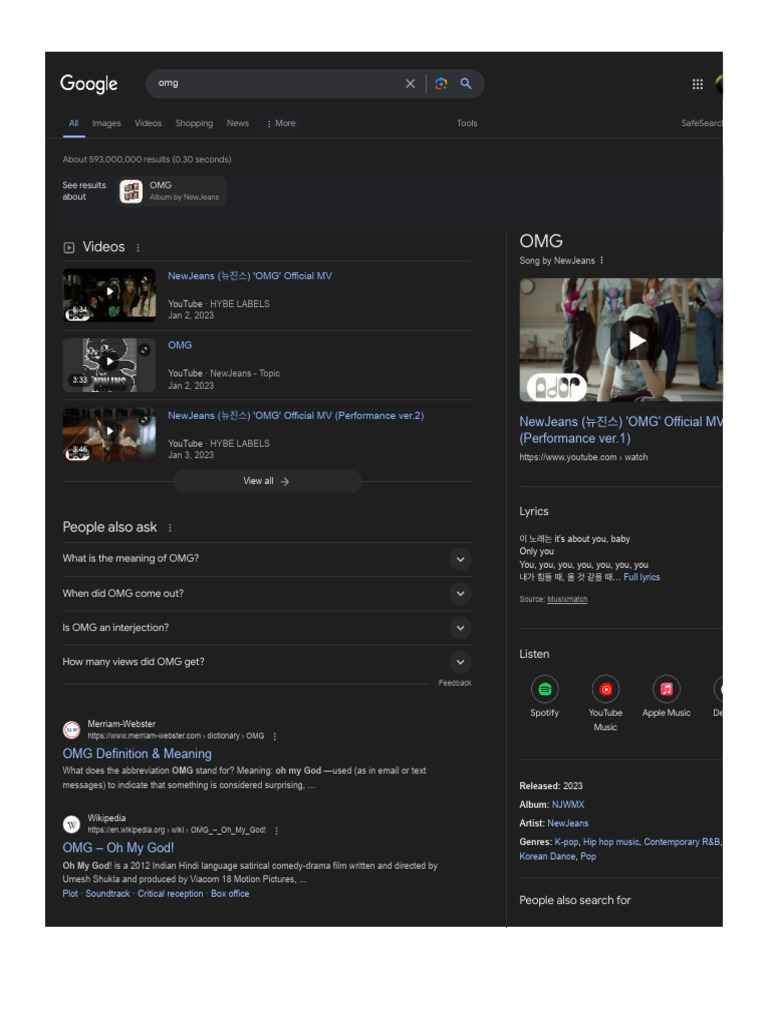768x1024 pixels.
Task: Expand "When did OMG come out?"
Action: 267,594
